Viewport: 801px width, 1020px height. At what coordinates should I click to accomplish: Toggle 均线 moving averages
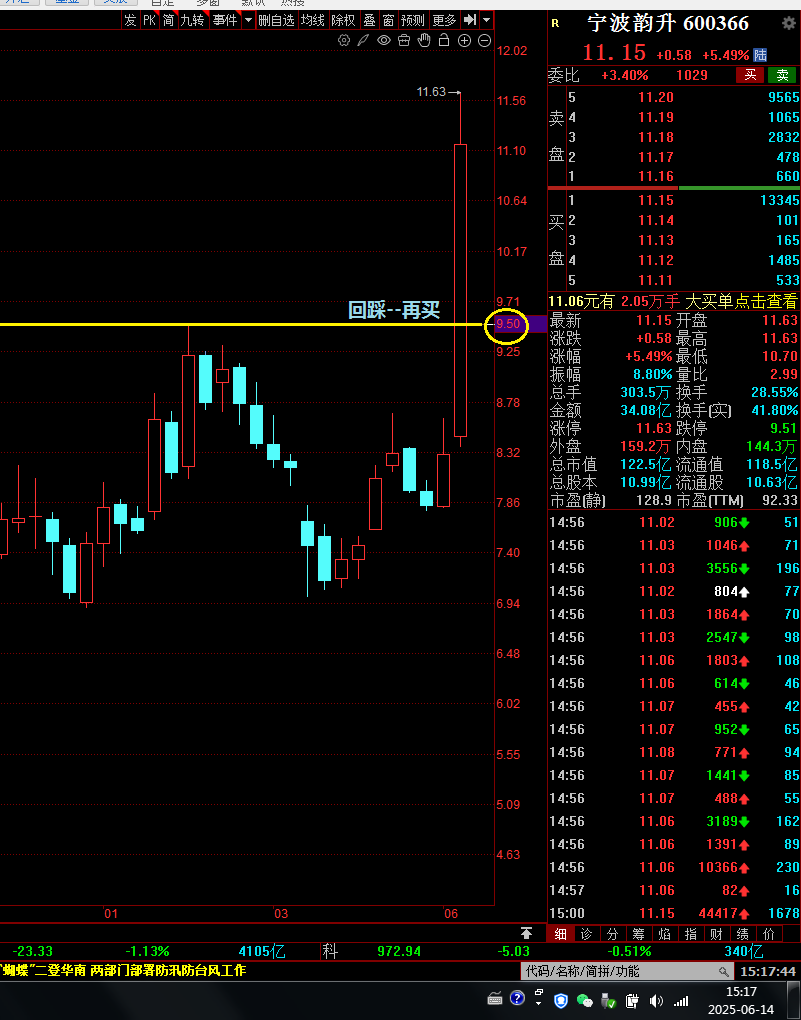(x=312, y=20)
